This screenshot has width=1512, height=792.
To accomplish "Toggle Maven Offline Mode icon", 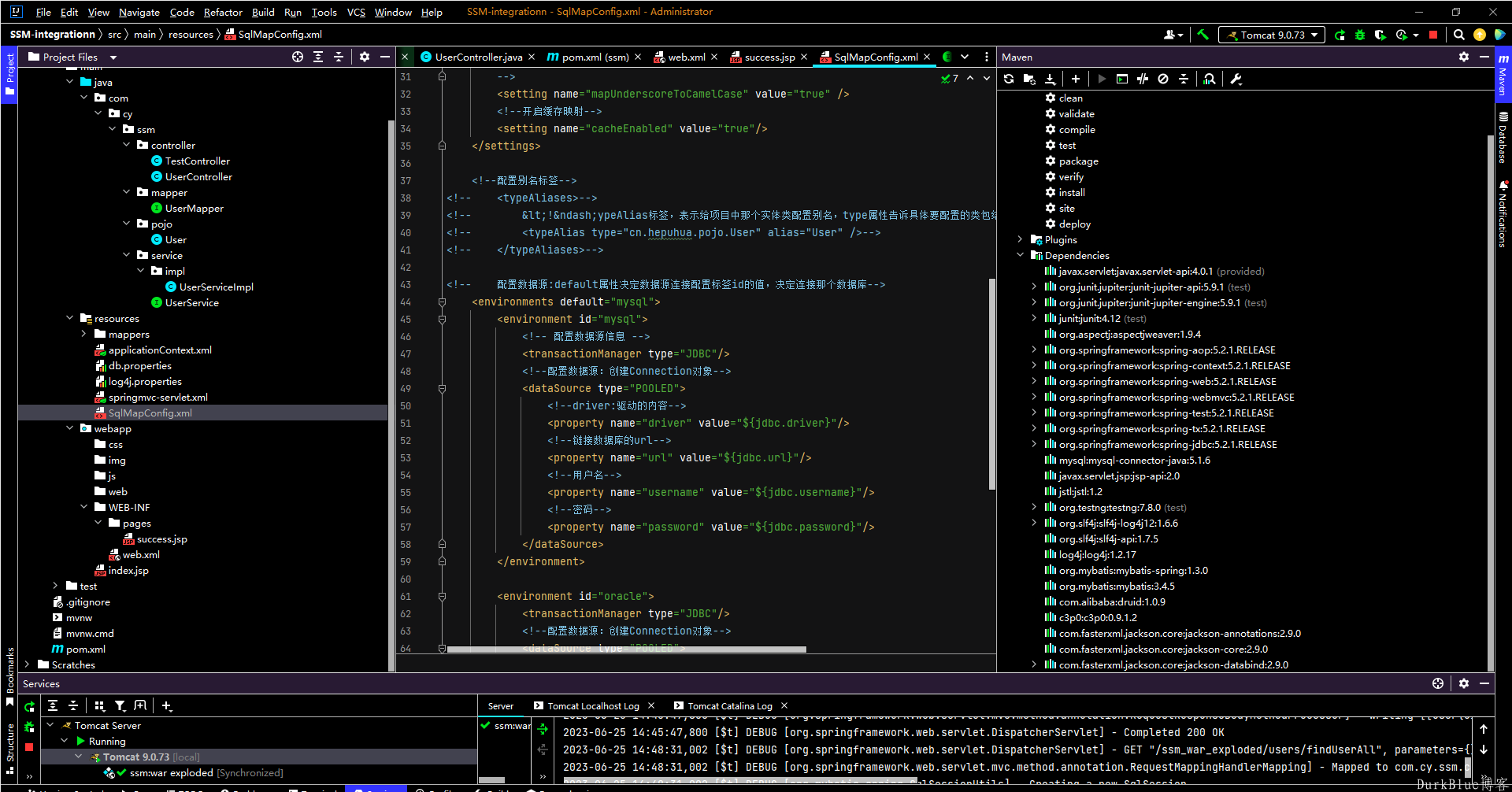I will (x=1143, y=79).
